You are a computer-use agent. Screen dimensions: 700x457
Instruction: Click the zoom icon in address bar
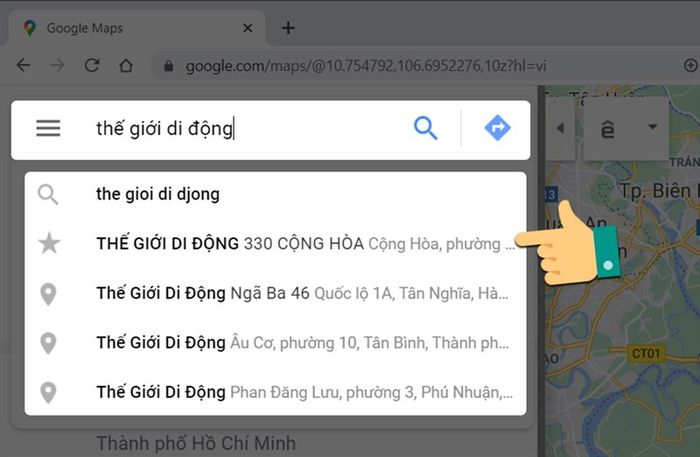(691, 66)
